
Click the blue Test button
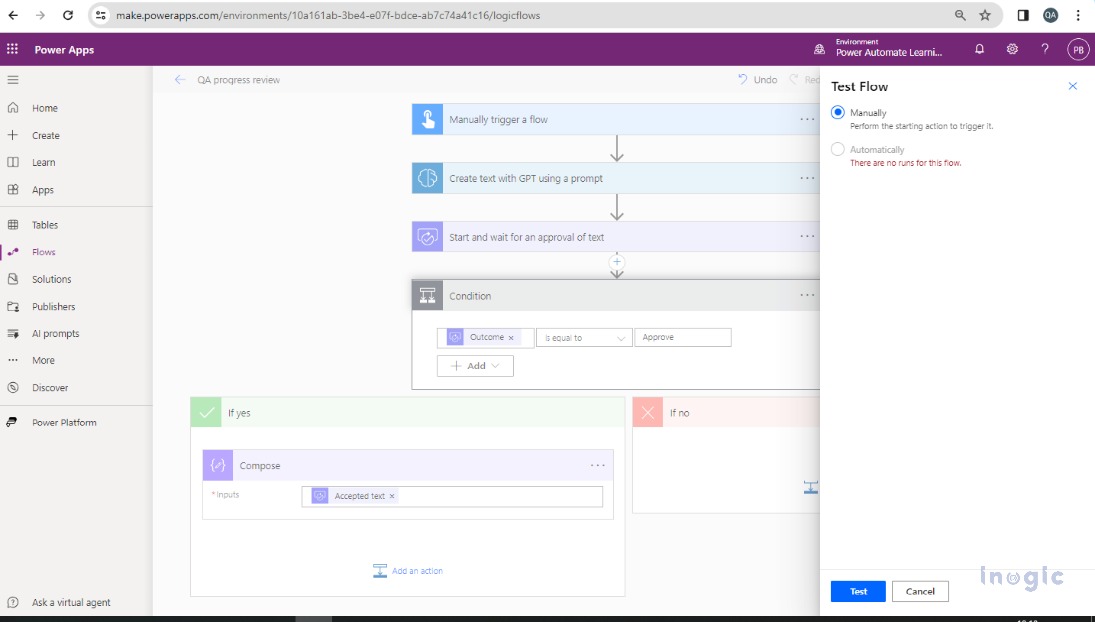tap(858, 591)
